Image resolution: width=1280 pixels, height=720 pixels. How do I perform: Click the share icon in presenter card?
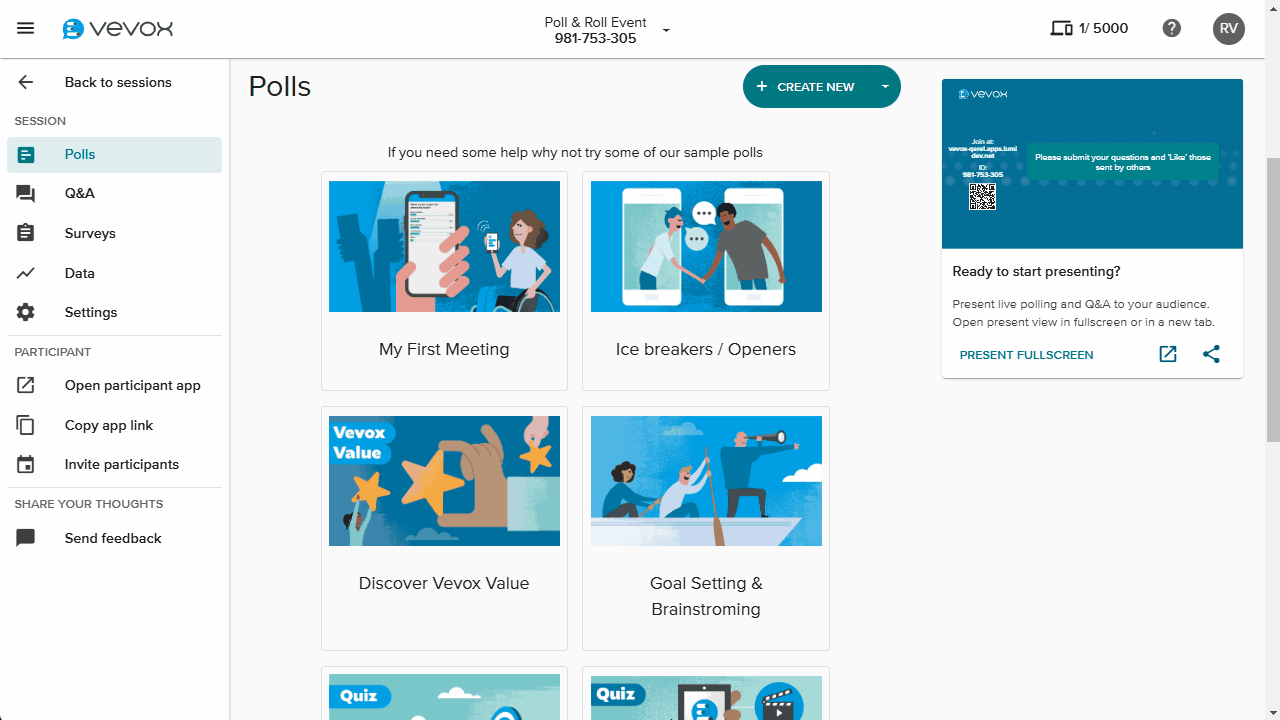[1211, 354]
